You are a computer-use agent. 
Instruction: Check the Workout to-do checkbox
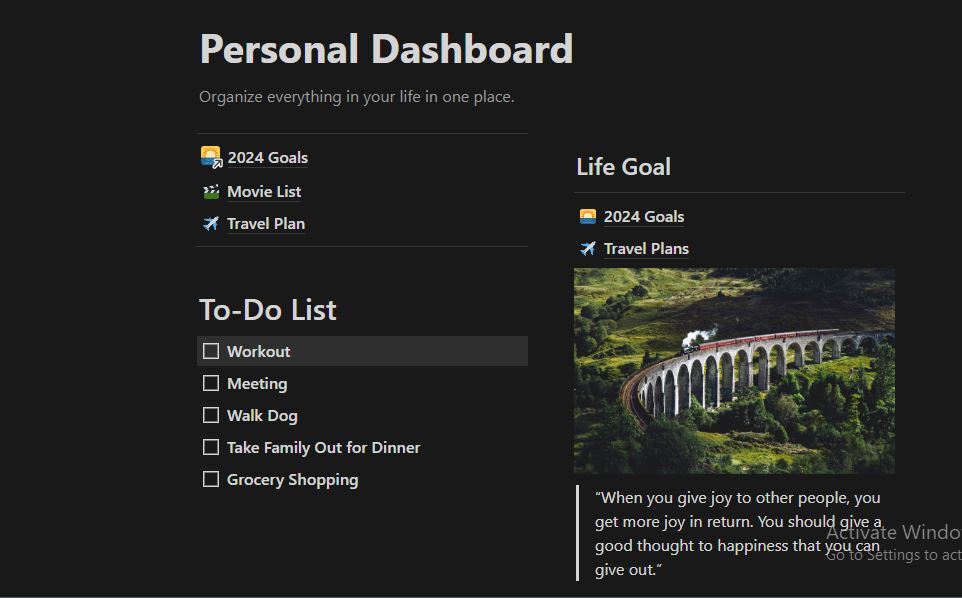tap(211, 351)
